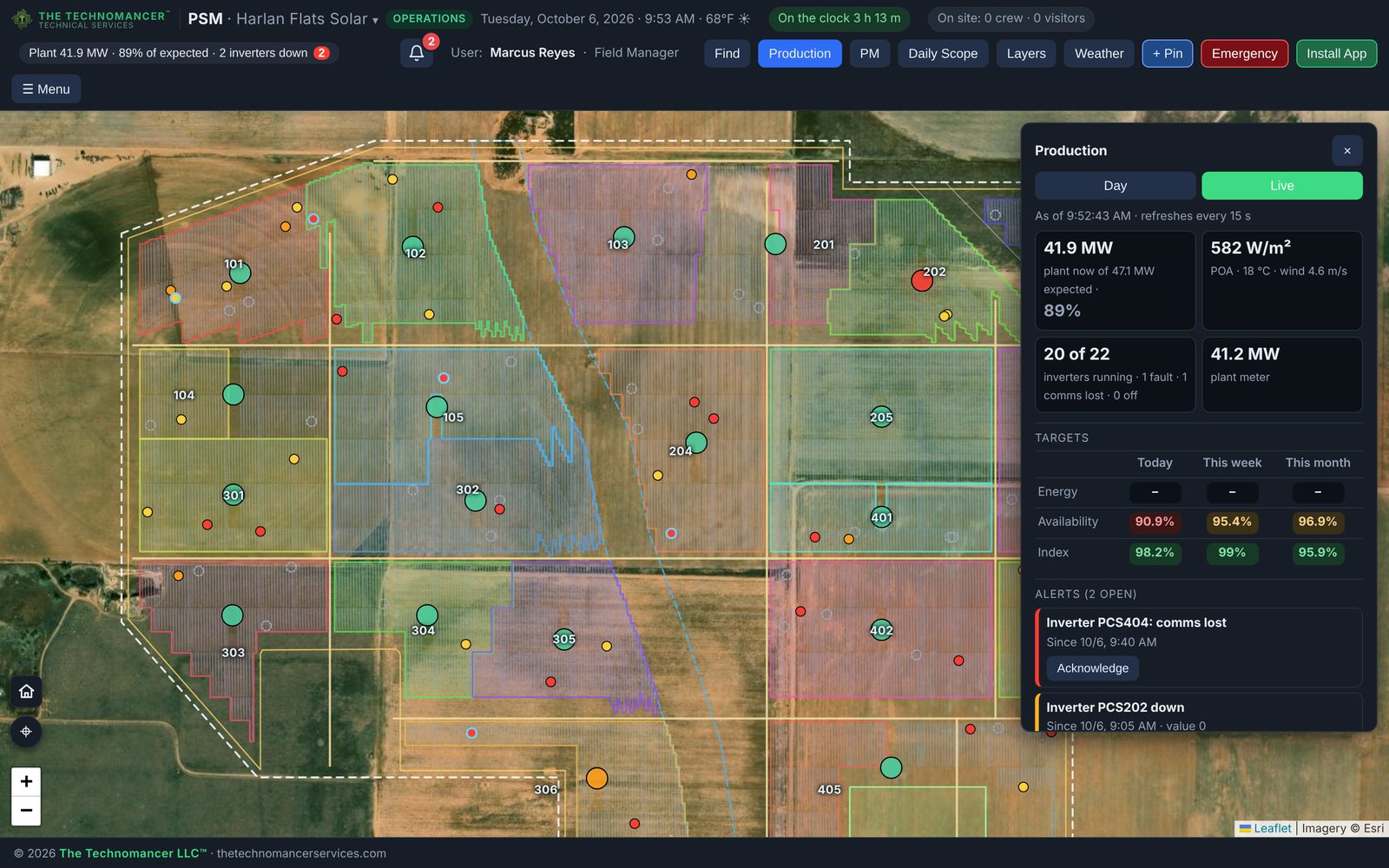Click the Install App button
Image resolution: width=1389 pixels, height=868 pixels.
coord(1336,53)
